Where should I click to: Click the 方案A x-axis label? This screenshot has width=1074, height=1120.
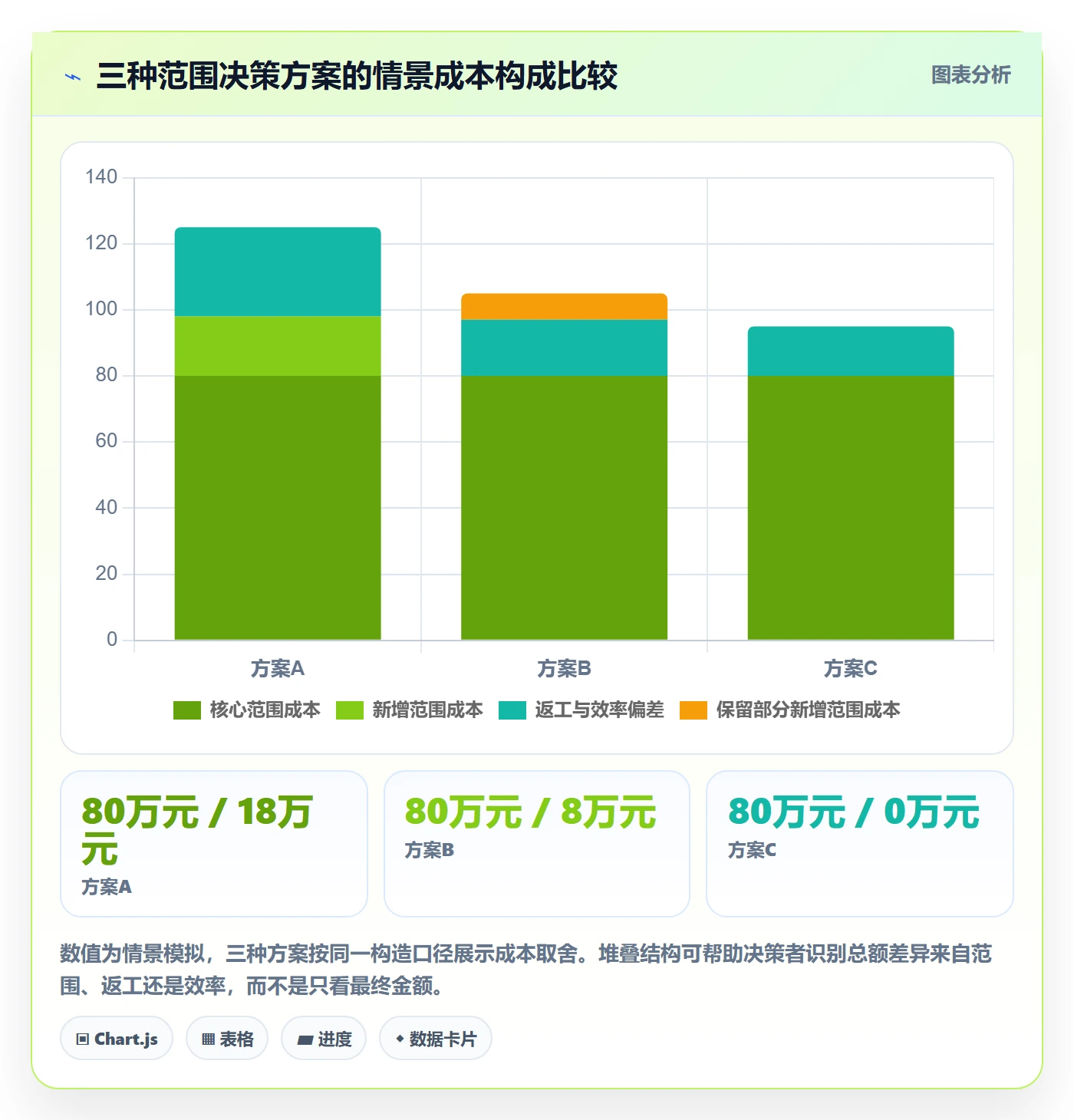(278, 669)
